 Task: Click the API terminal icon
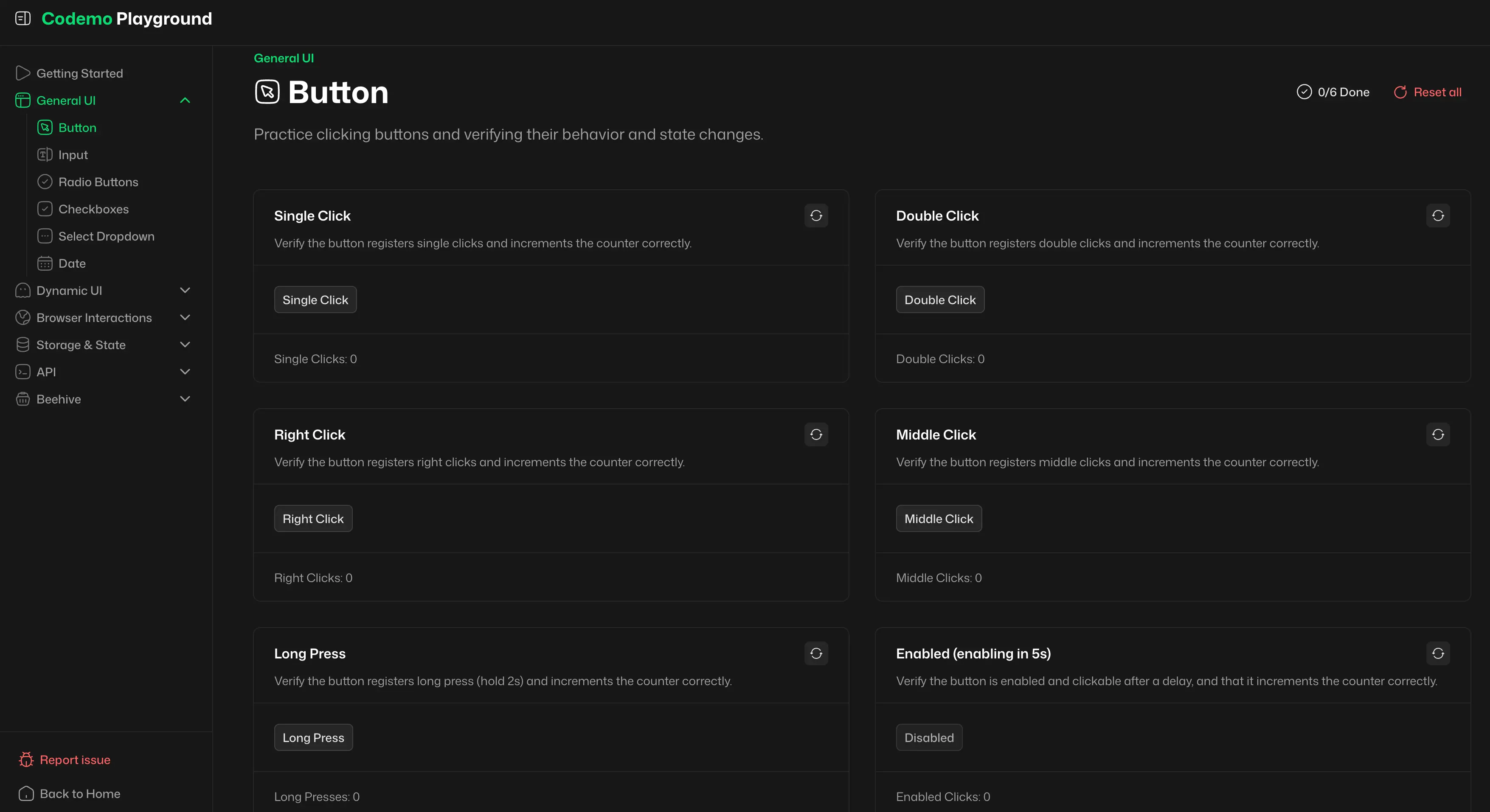22,372
